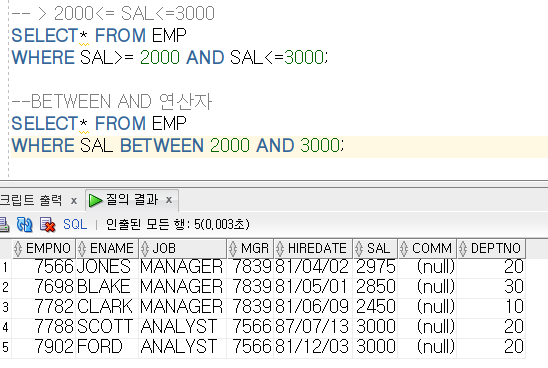Viewport: 548px width, 368px height.
Task: Sort by the DEPTNO column header
Action: pos(491,248)
